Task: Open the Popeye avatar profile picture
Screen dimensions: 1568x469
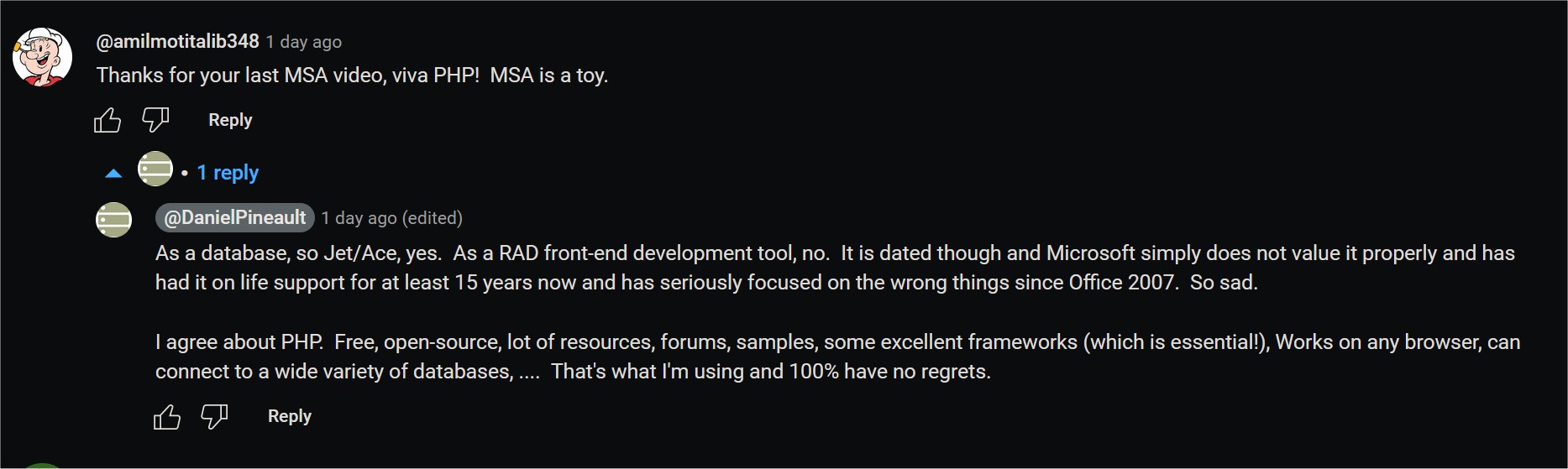Action: 42,56
